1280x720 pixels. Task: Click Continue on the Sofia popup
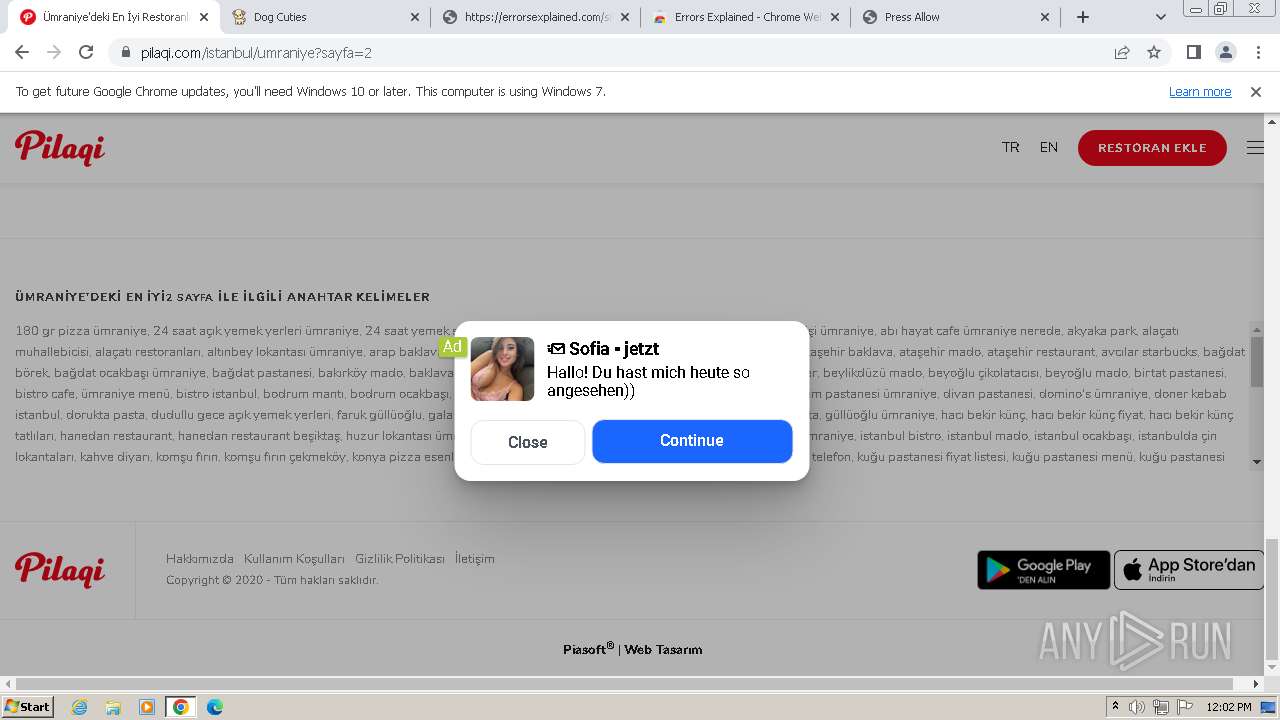point(692,441)
